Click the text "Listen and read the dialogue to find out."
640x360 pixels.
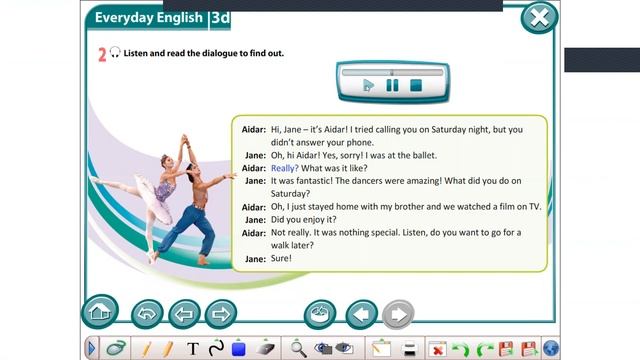coord(204,53)
